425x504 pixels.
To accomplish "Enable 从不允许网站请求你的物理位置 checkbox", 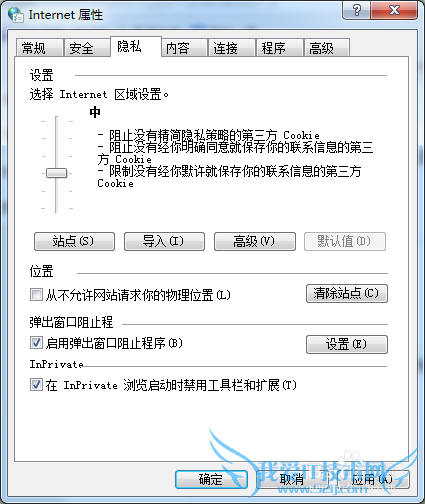I will click(36, 295).
